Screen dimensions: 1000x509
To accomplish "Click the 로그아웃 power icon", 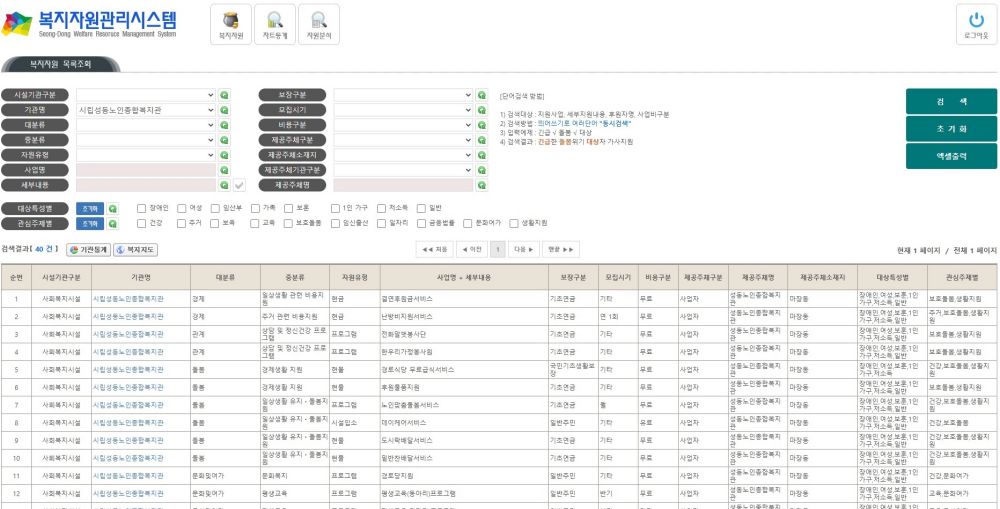I will (976, 24).
